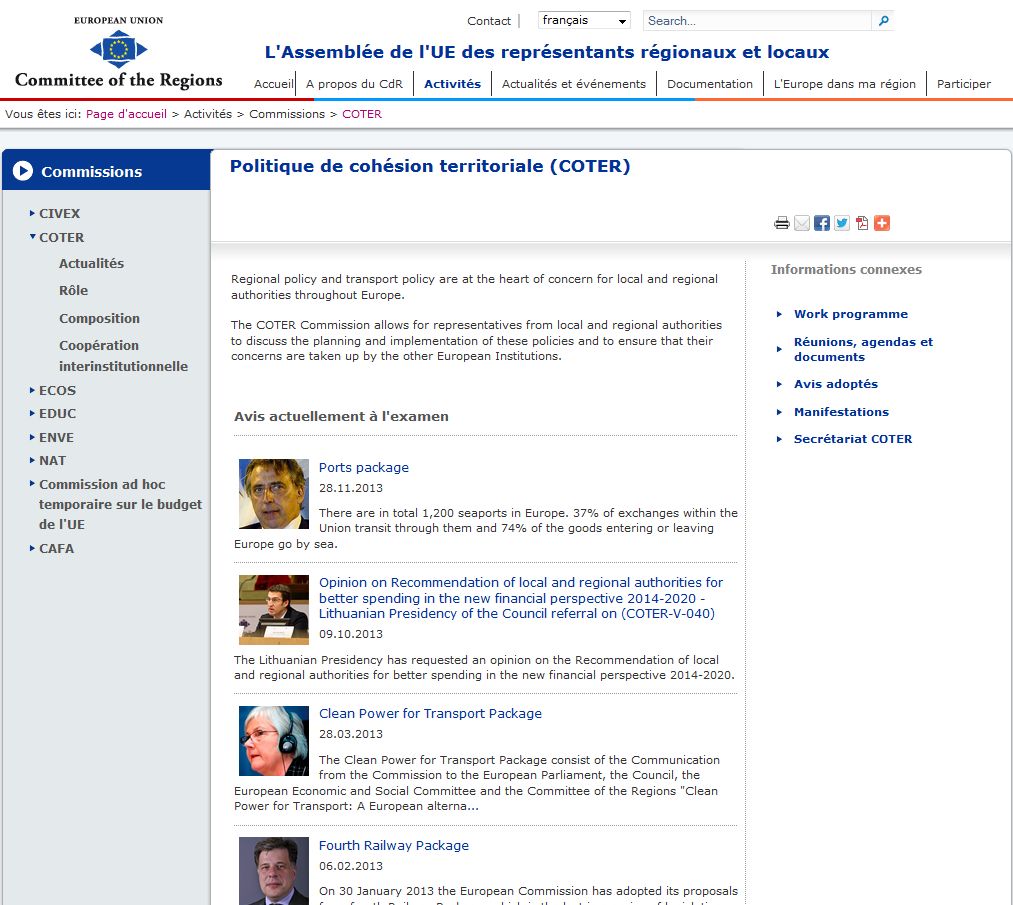The width and height of the screenshot is (1013, 905).
Task: Send the page by email icon
Action: (802, 224)
